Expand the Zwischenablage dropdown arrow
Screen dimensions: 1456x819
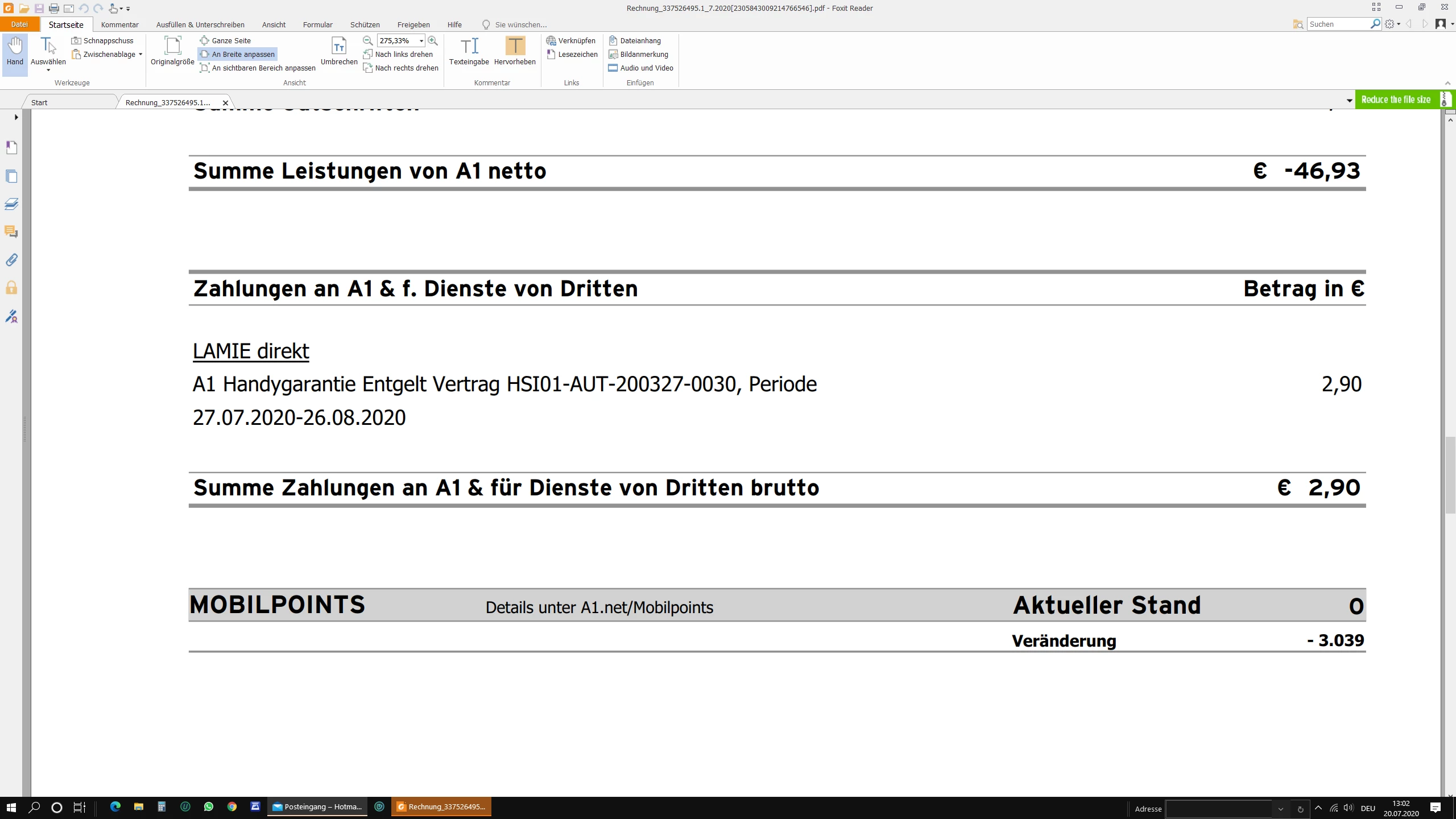(x=140, y=54)
